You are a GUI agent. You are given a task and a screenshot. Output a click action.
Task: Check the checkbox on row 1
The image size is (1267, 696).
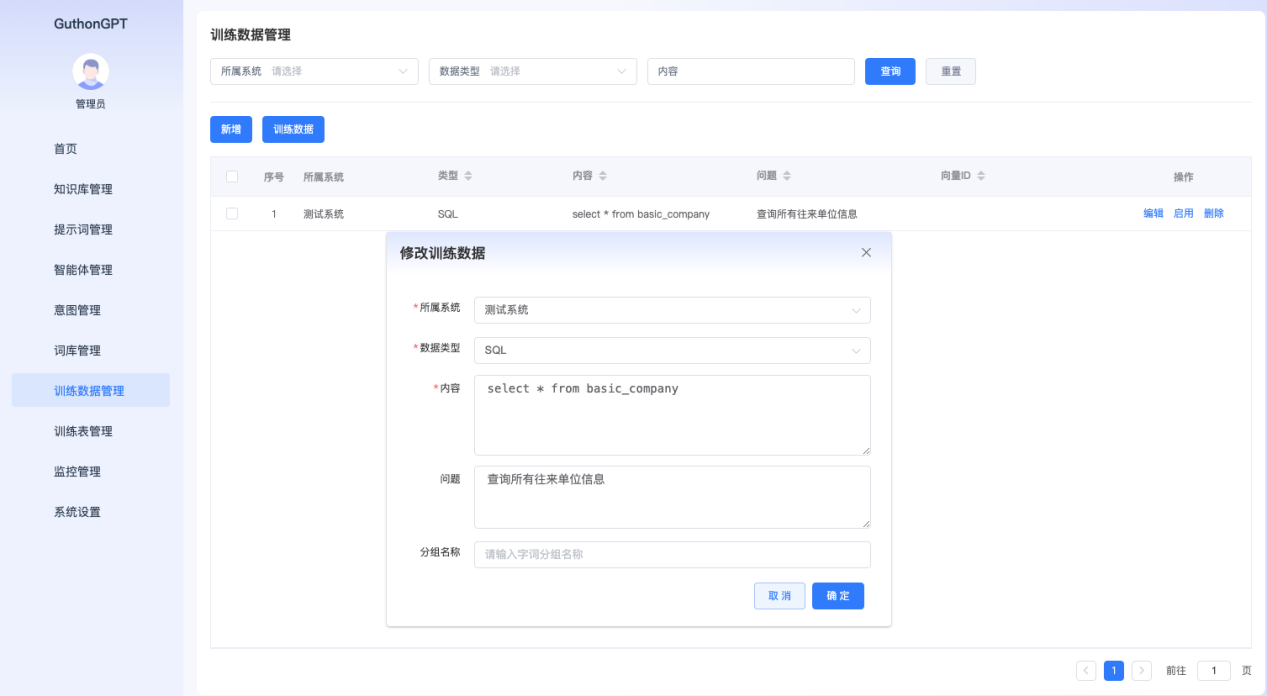point(232,213)
